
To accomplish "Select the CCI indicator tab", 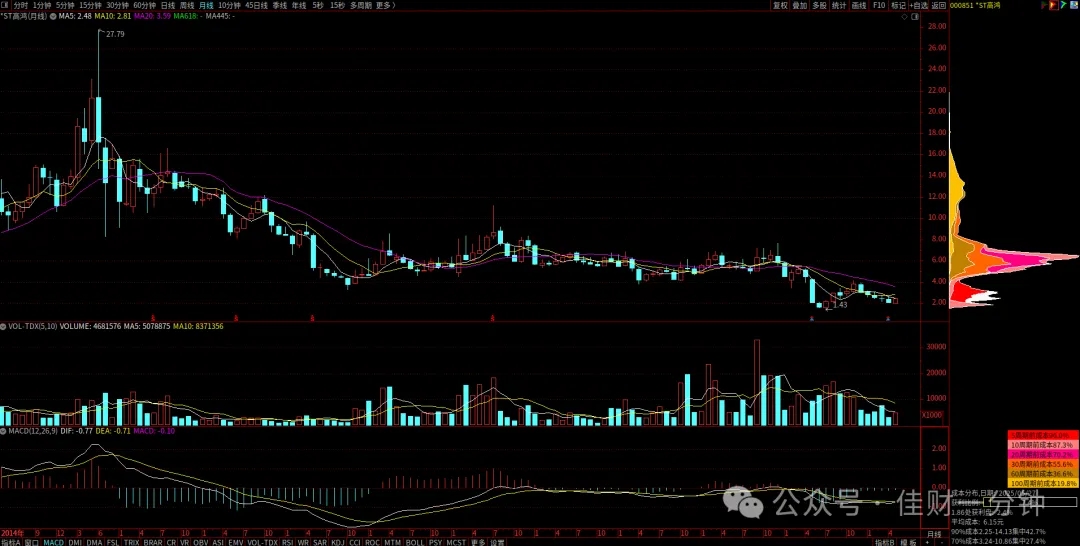I will click(x=355, y=542).
